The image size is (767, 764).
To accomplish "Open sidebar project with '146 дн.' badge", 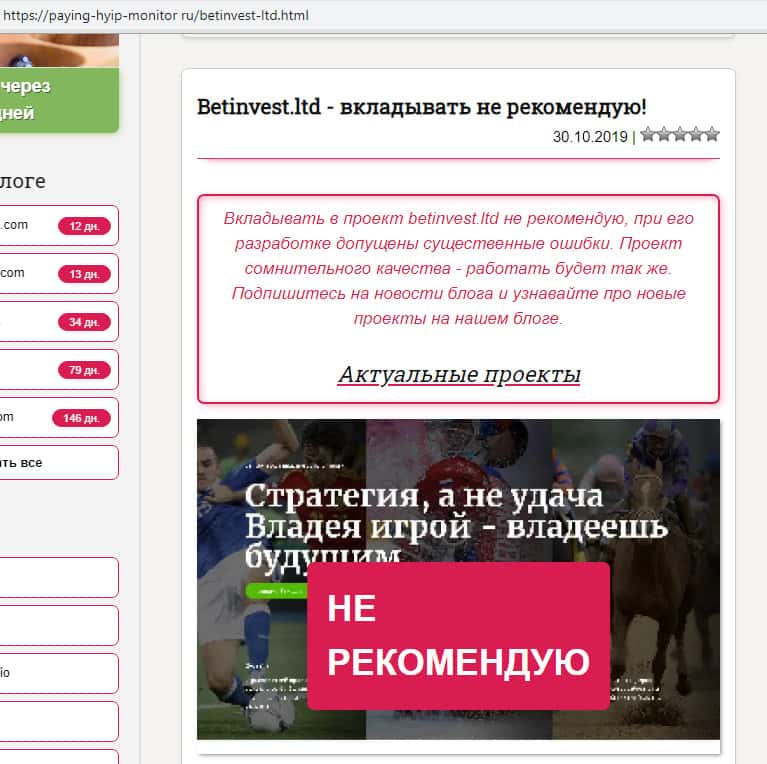I will coord(59,417).
